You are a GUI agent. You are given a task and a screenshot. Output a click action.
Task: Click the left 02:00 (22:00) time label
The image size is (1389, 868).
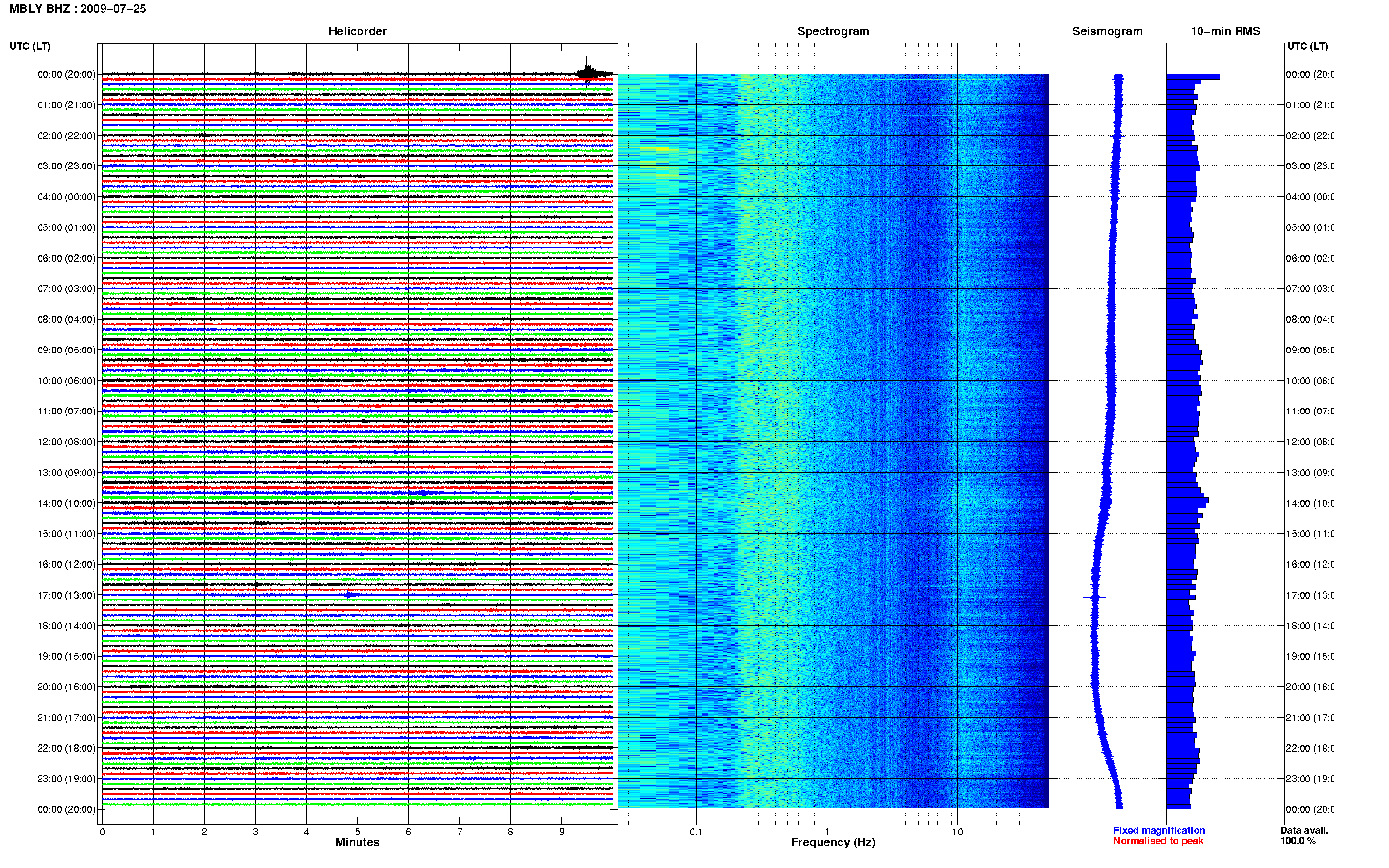[66, 136]
